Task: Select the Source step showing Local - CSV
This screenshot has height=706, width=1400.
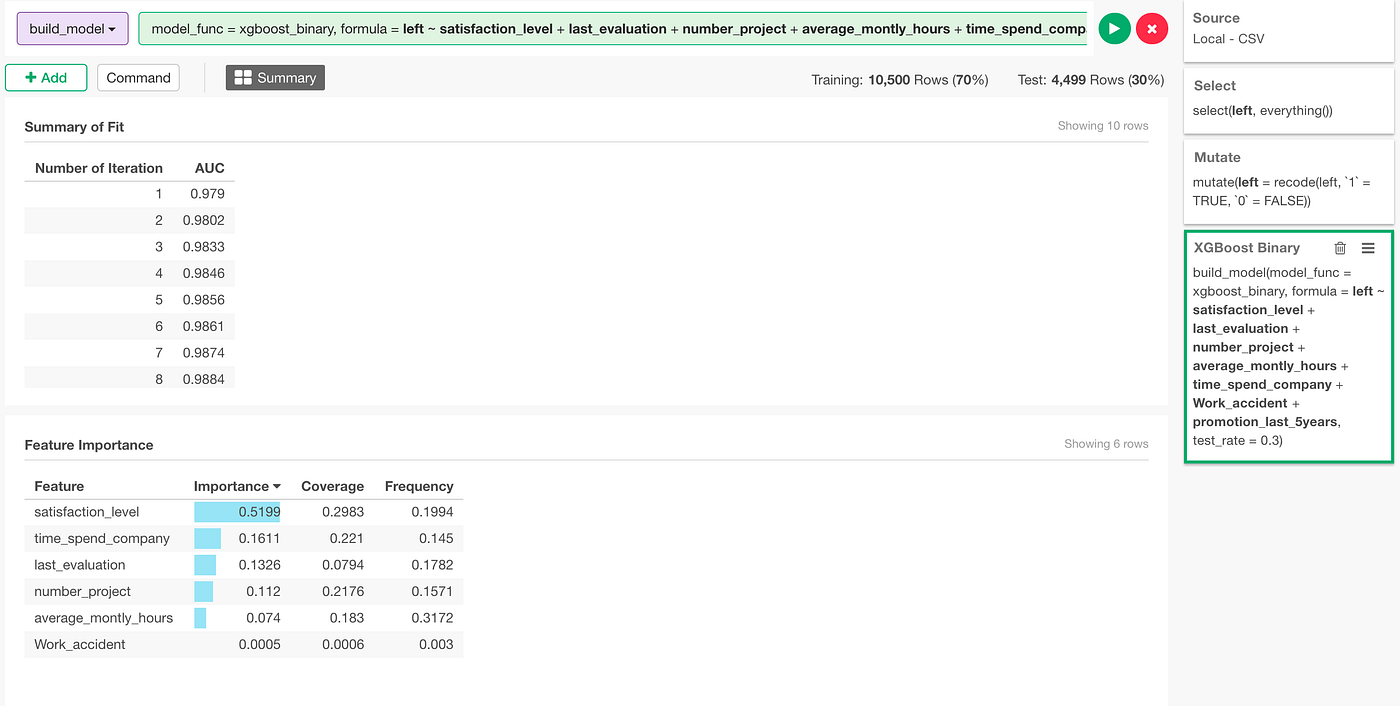Action: click(x=1288, y=28)
